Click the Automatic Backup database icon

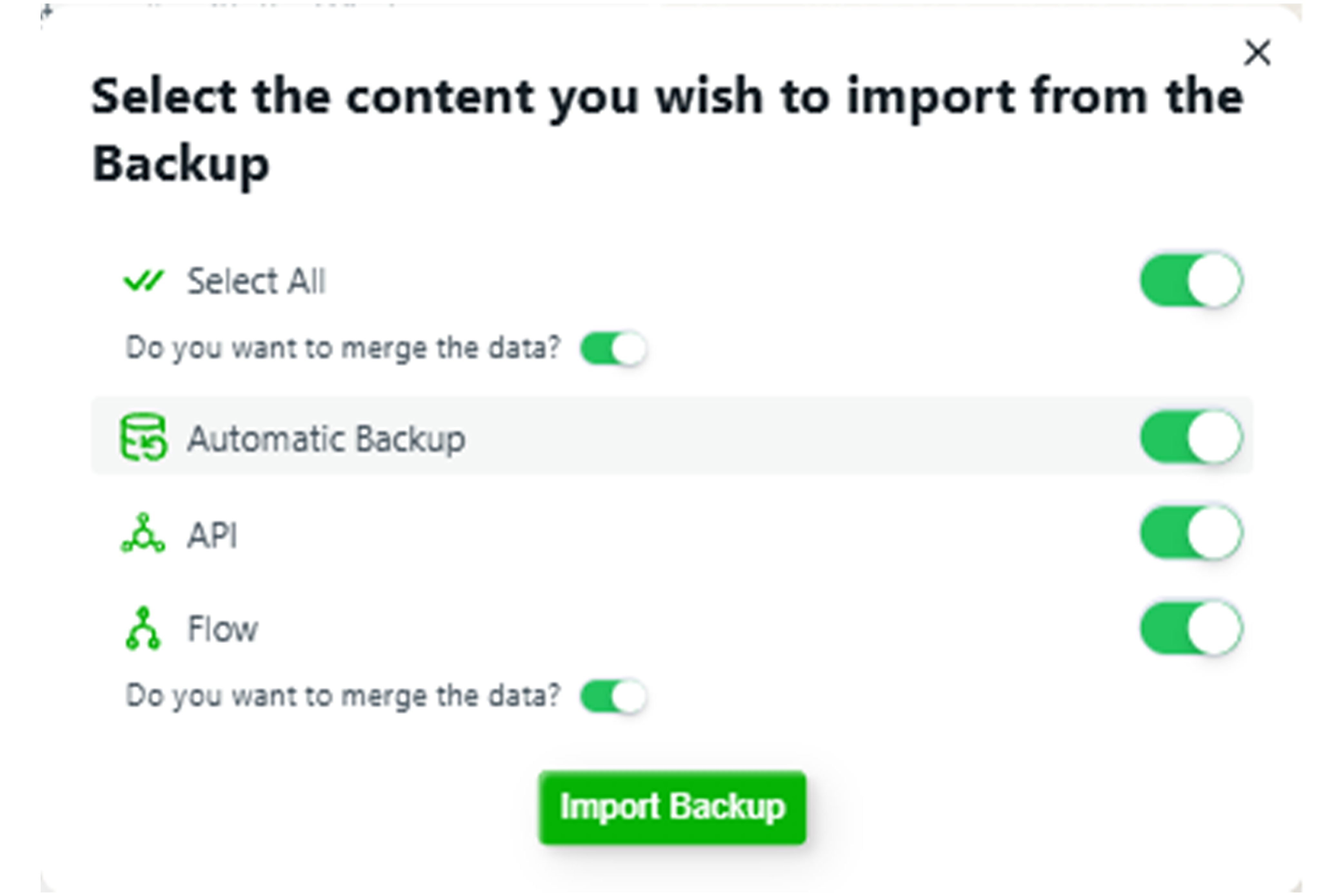(144, 437)
